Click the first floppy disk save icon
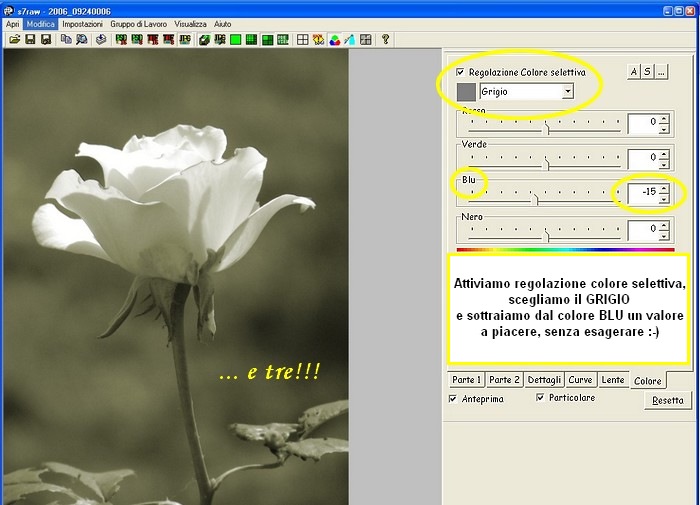700x505 pixels. tap(30, 40)
